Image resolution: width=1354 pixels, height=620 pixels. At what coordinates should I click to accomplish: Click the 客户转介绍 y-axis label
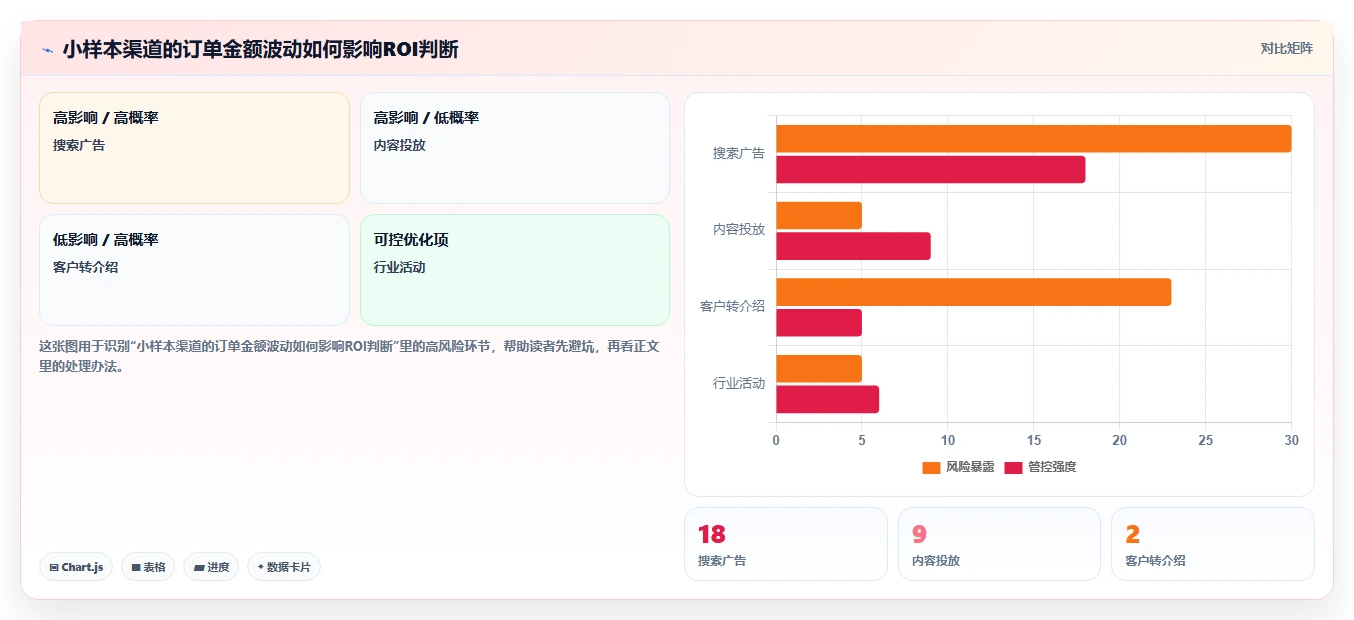tap(733, 307)
